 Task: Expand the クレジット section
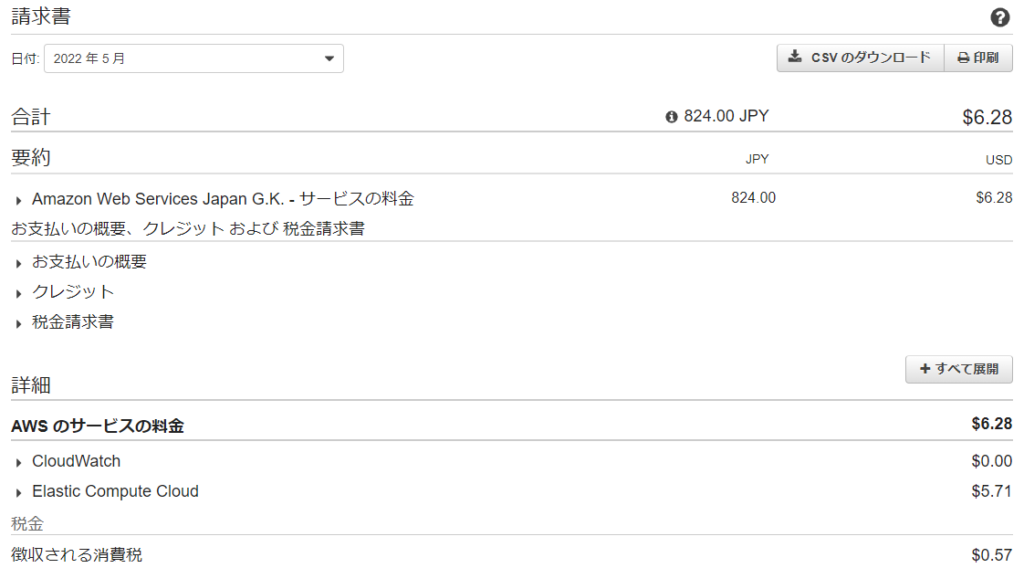point(19,293)
